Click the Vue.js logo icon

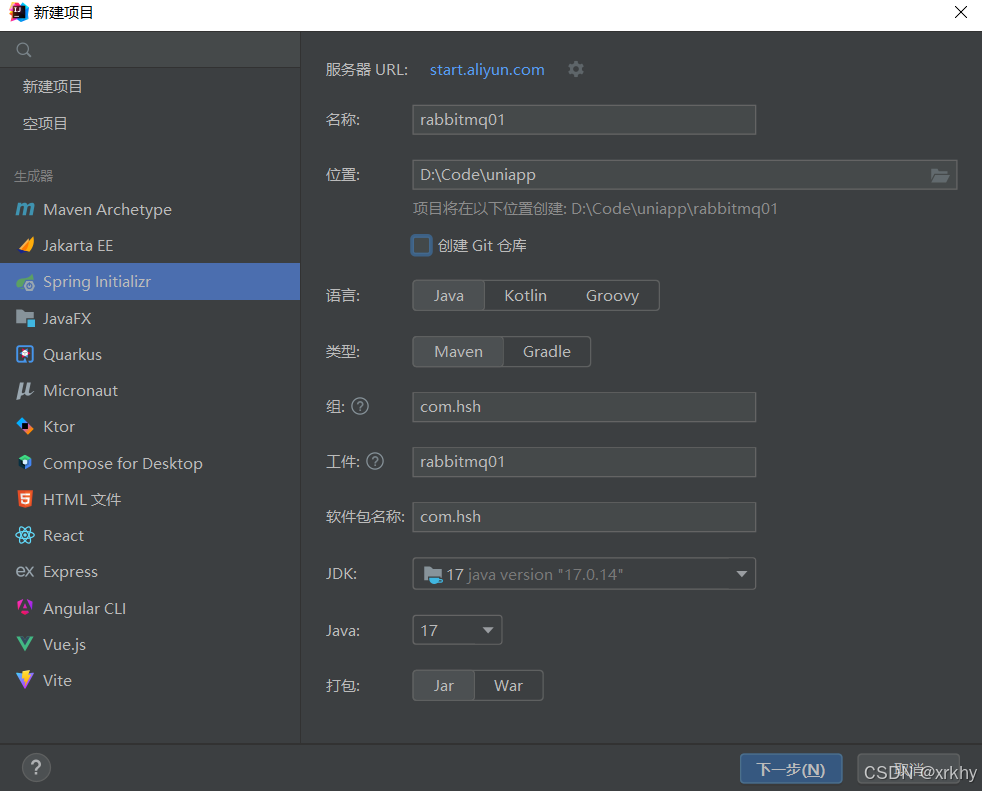(25, 644)
